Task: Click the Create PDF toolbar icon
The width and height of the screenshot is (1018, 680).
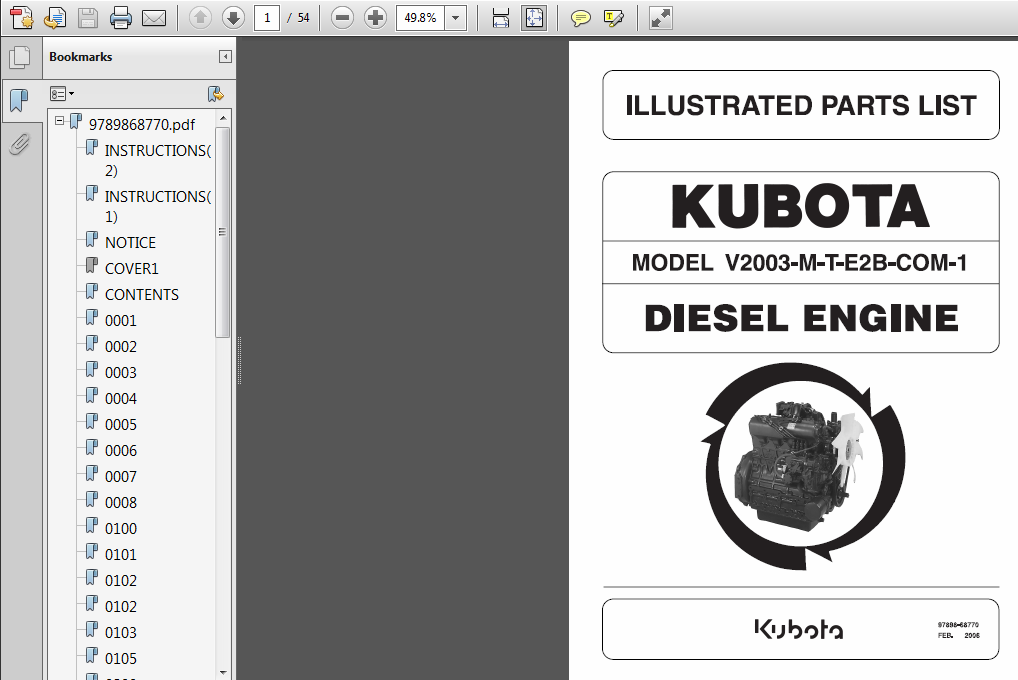Action: tap(21, 18)
